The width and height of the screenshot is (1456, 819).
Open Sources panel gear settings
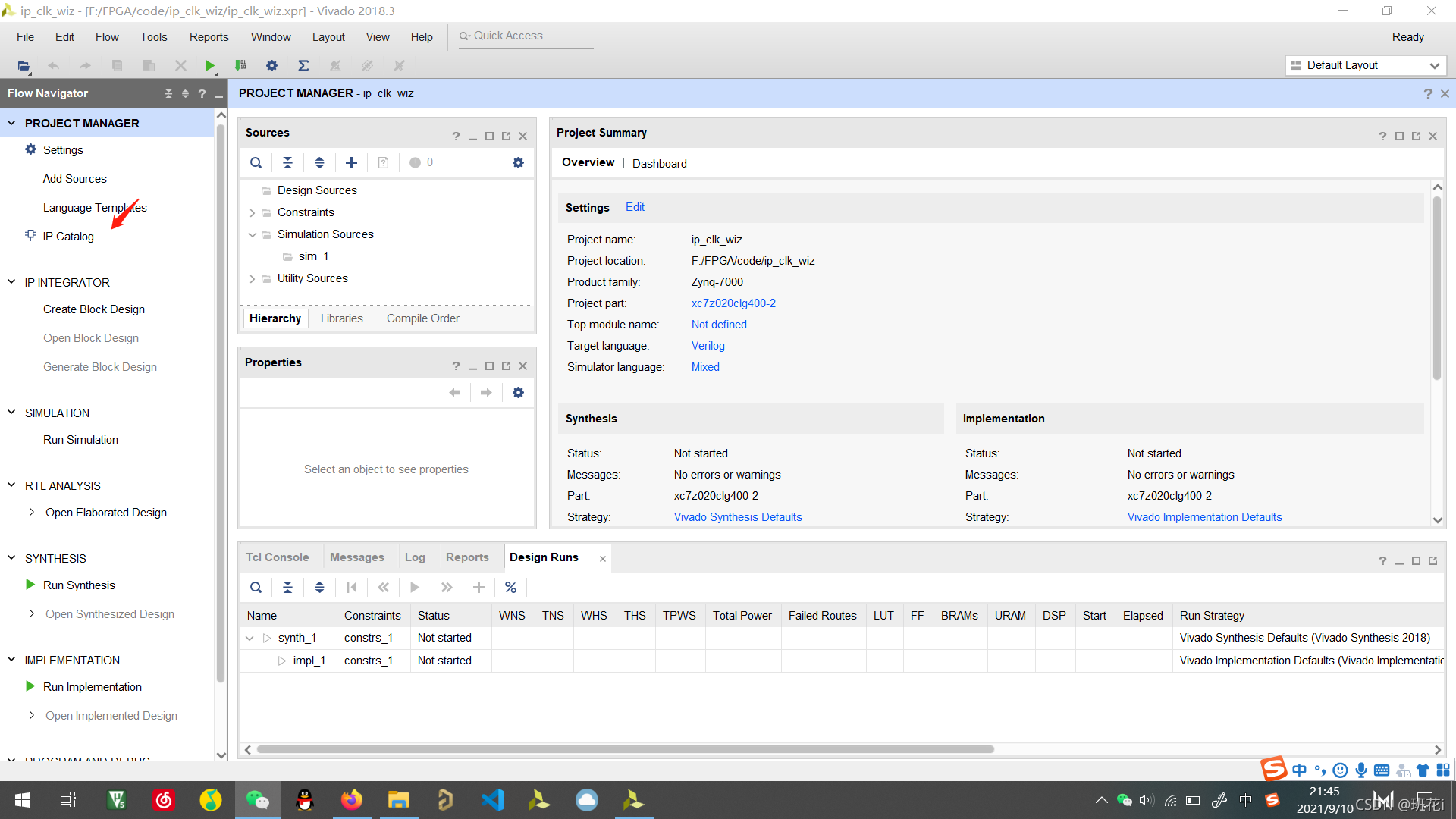pos(518,162)
